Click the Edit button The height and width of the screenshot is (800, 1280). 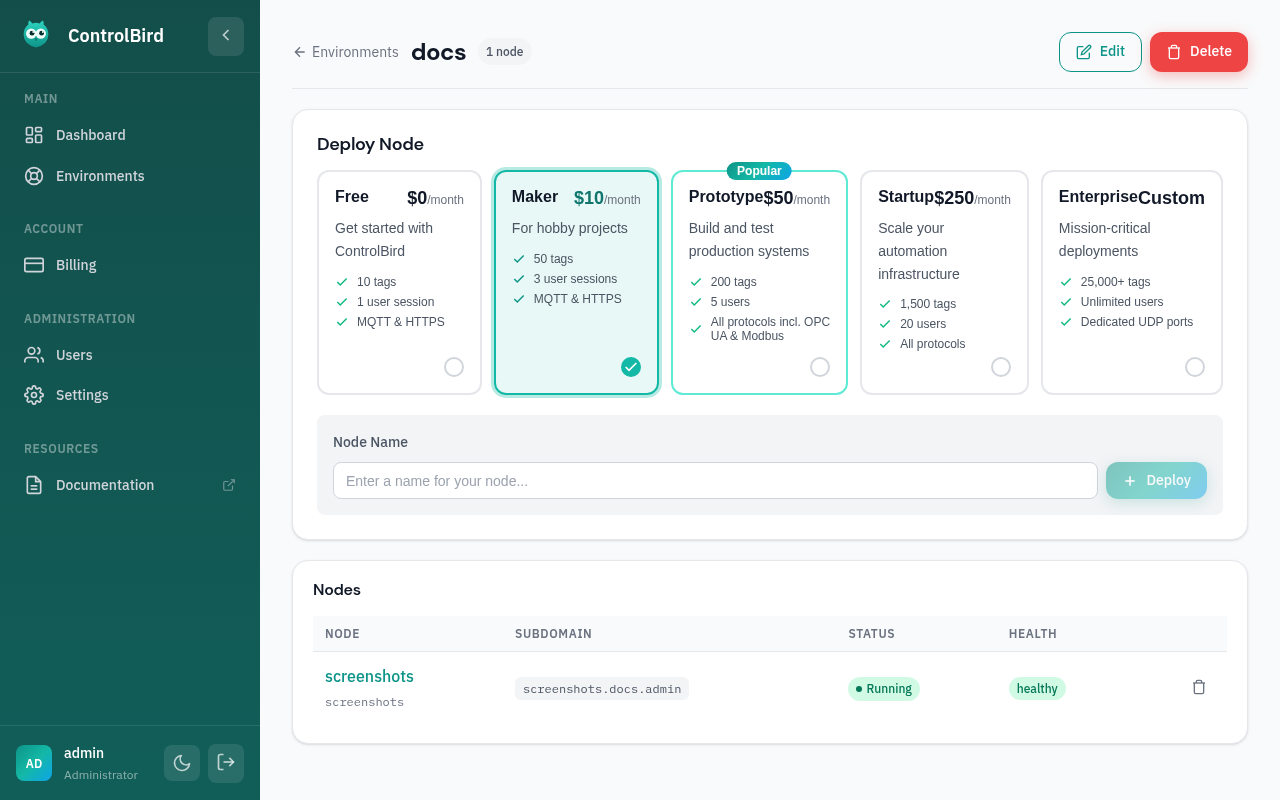pos(1100,52)
